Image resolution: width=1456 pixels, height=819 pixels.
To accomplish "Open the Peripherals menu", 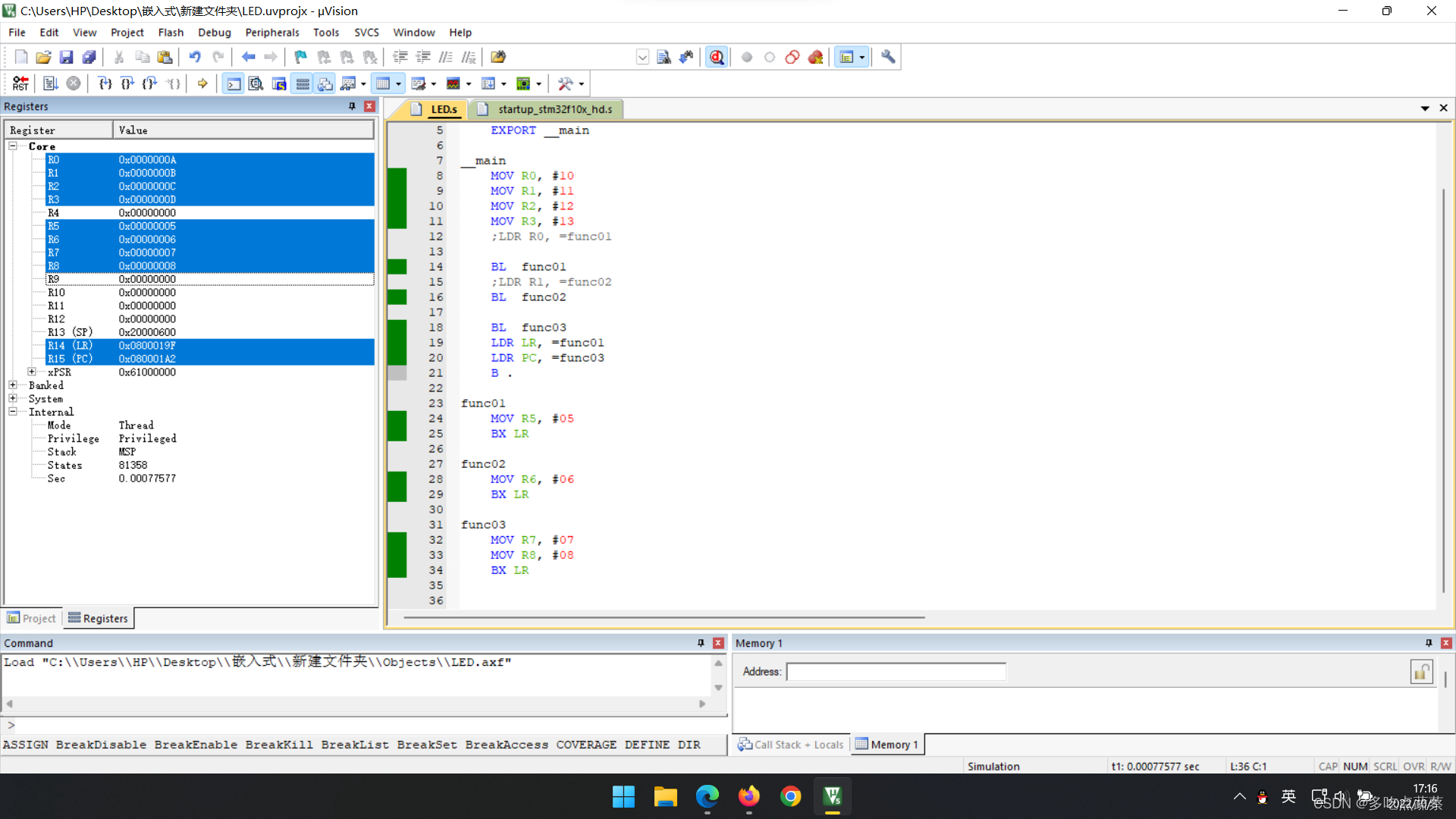I will click(x=269, y=32).
